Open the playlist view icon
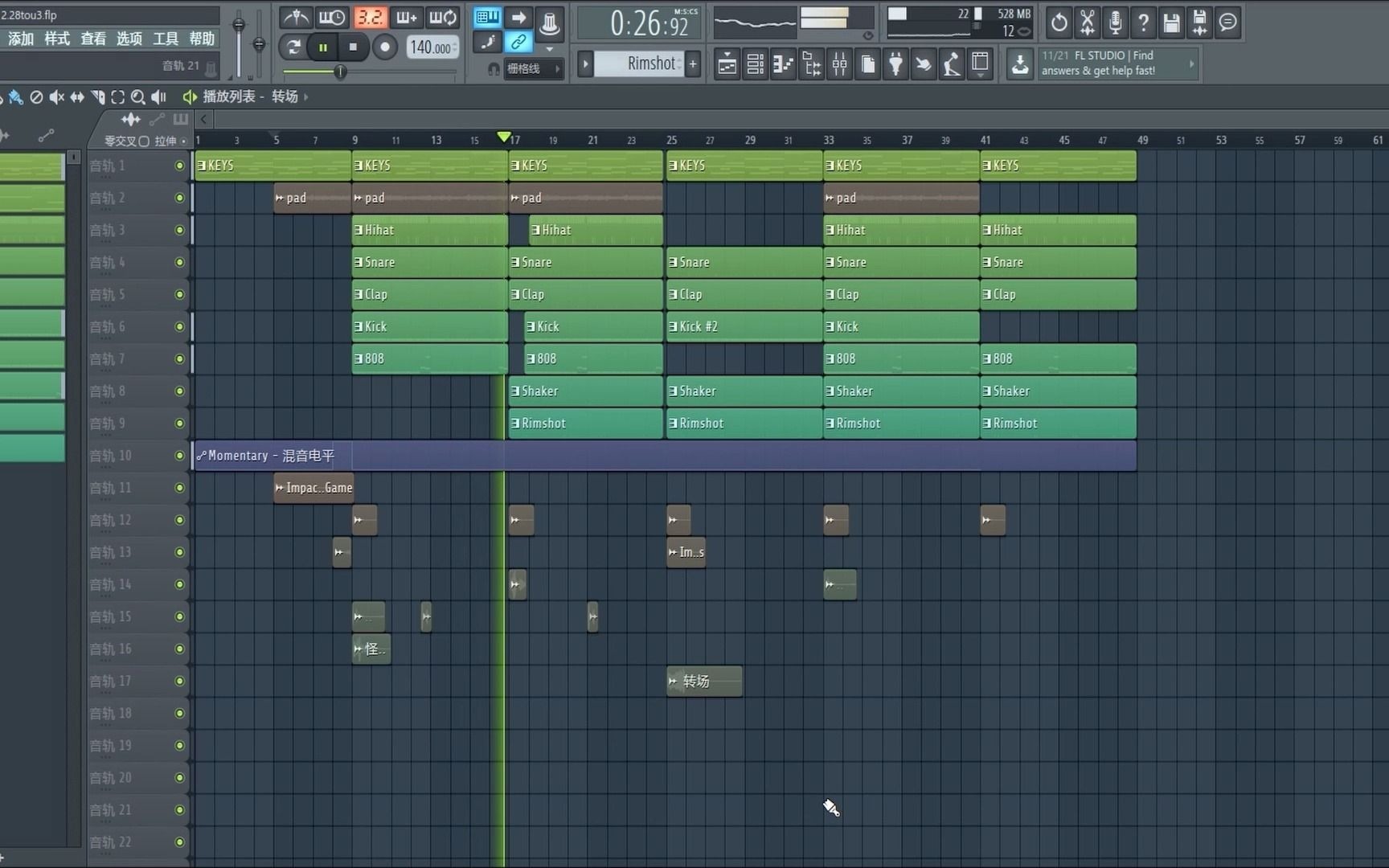 [727, 63]
